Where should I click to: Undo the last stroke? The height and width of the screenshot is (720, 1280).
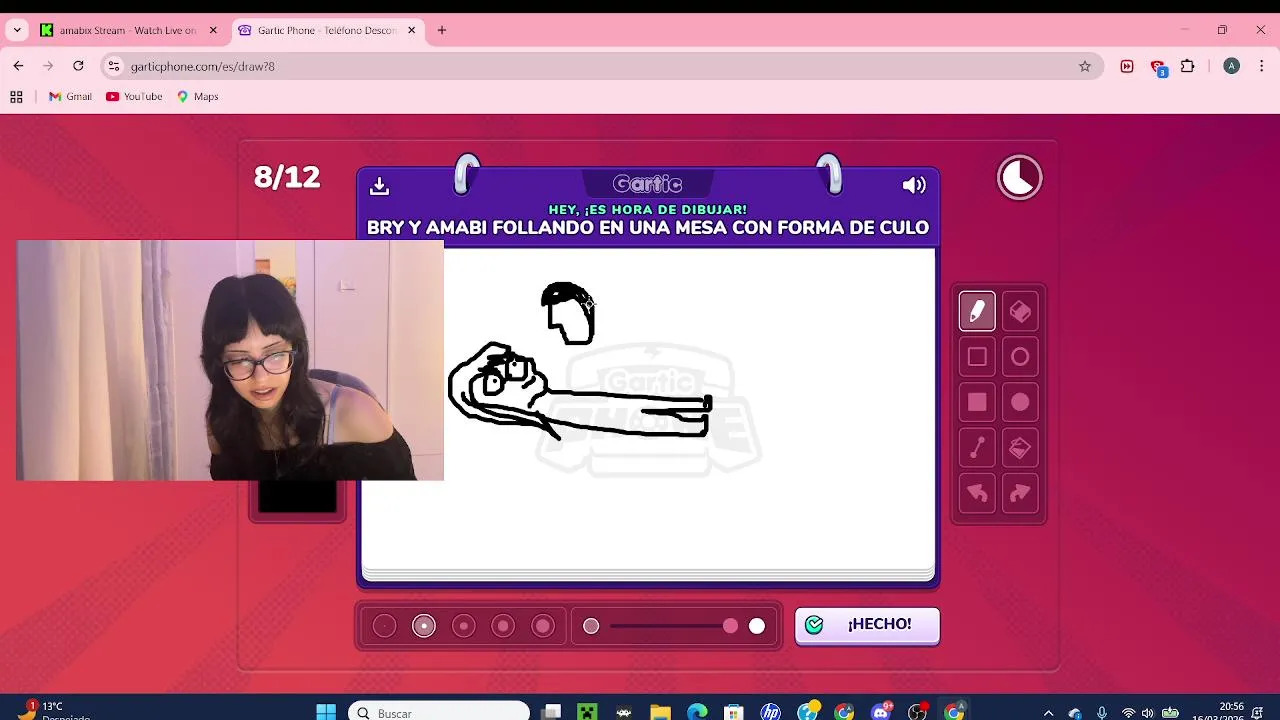pos(977,493)
